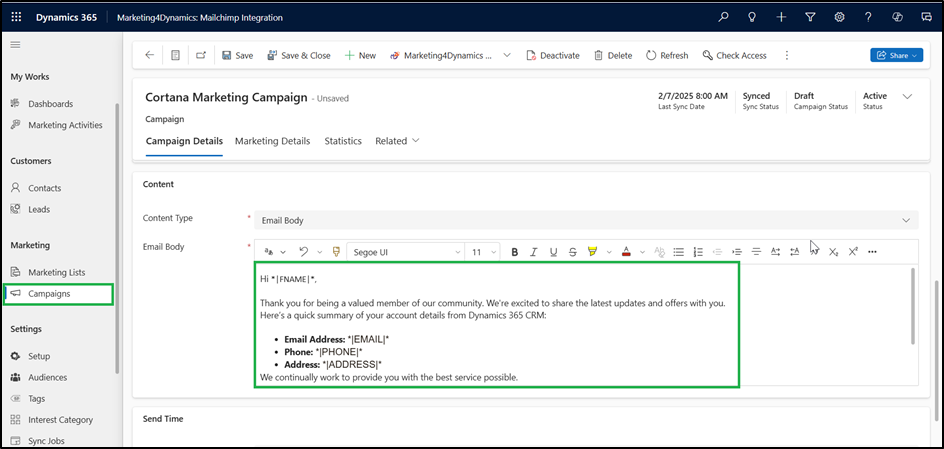Viewport: 944px width, 449px height.
Task: Click the Marketing4Dynamics command
Action: click(x=441, y=55)
